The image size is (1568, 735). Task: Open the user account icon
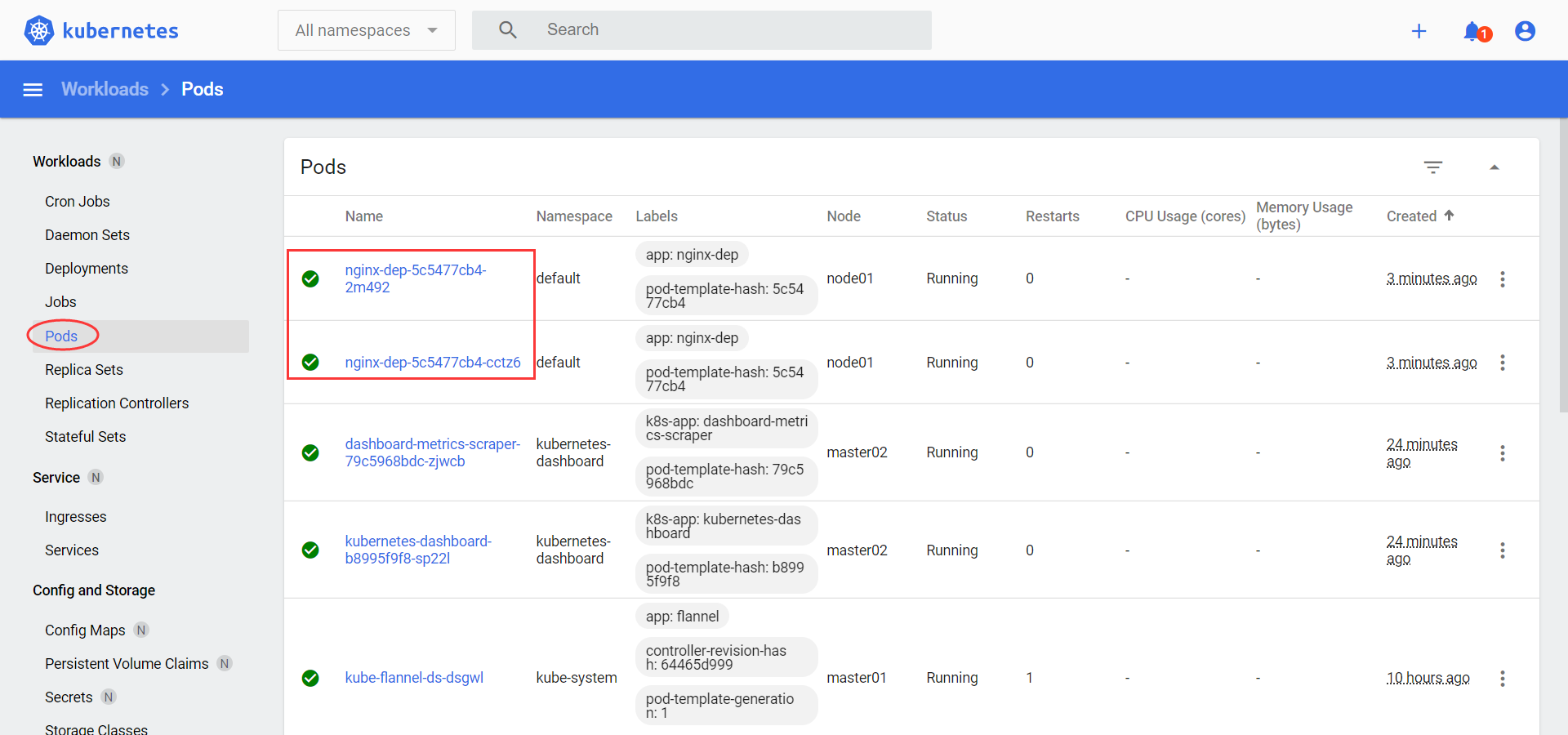point(1525,31)
